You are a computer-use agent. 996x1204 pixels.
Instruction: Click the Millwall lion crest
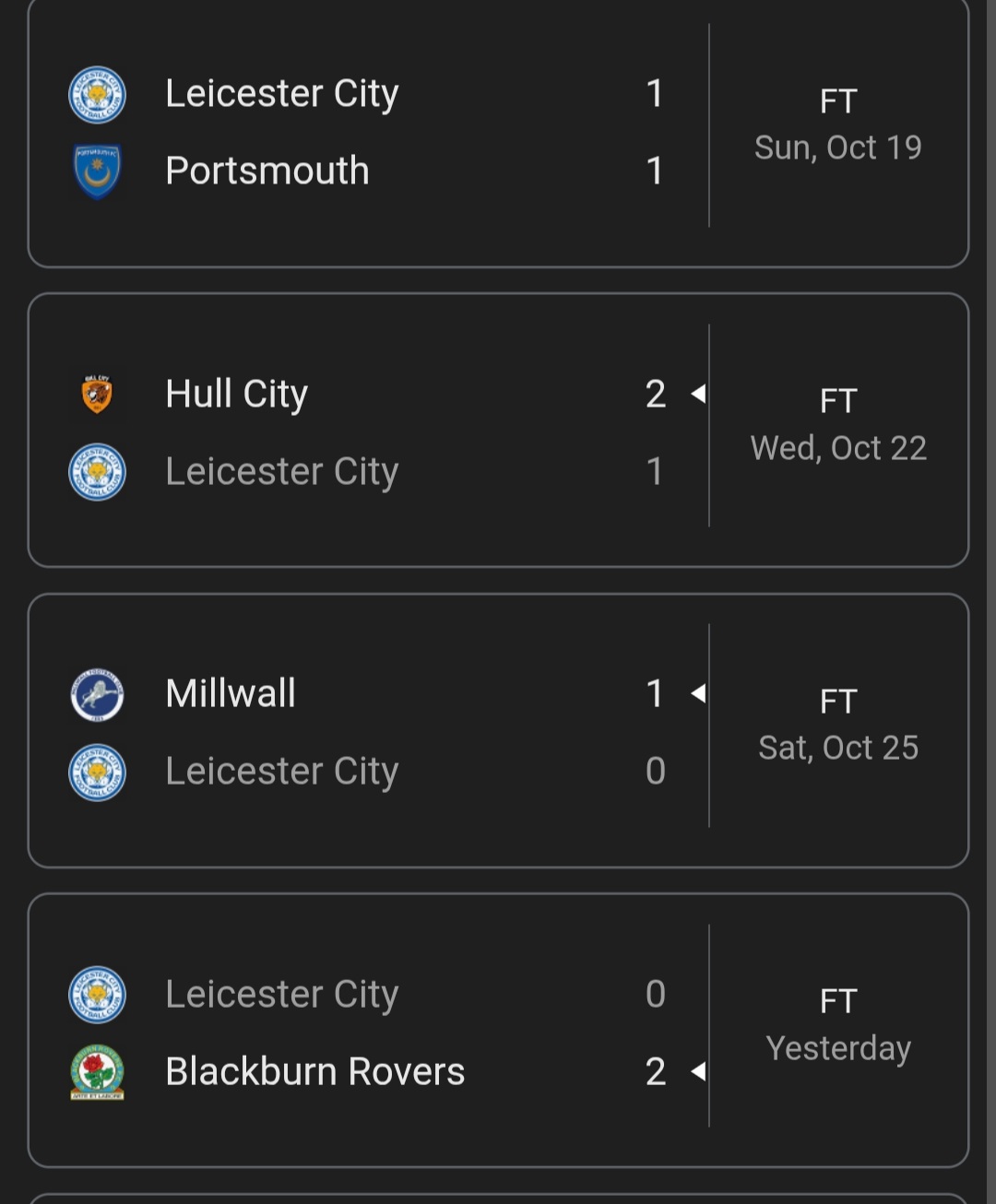(x=97, y=695)
